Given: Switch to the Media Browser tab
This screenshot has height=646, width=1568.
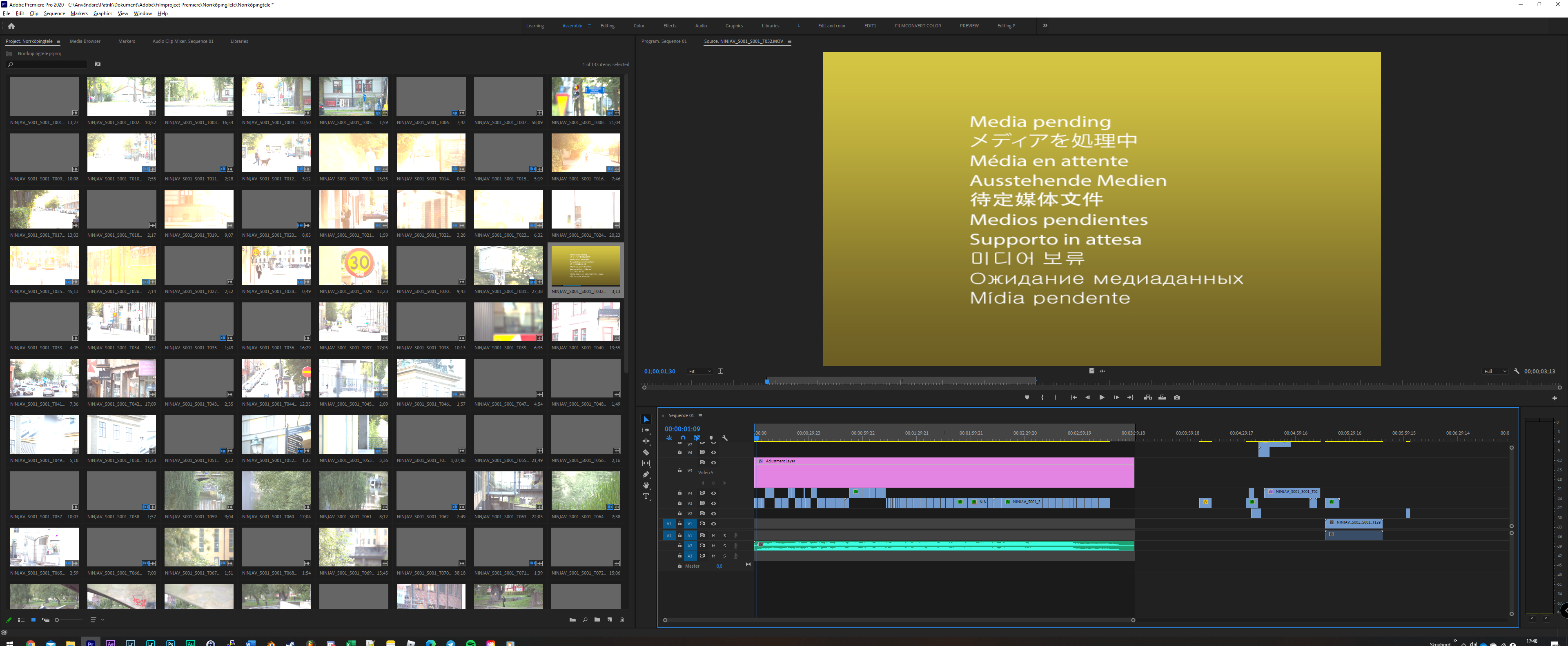Looking at the screenshot, I should (85, 41).
